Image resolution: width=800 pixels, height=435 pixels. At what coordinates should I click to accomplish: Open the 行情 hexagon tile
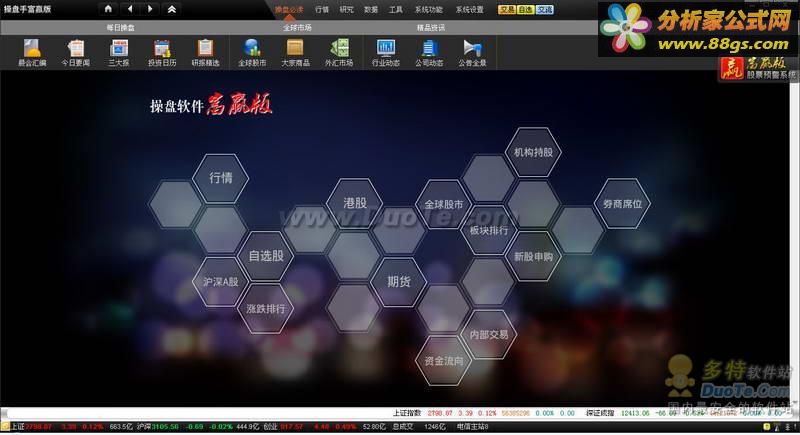221,178
